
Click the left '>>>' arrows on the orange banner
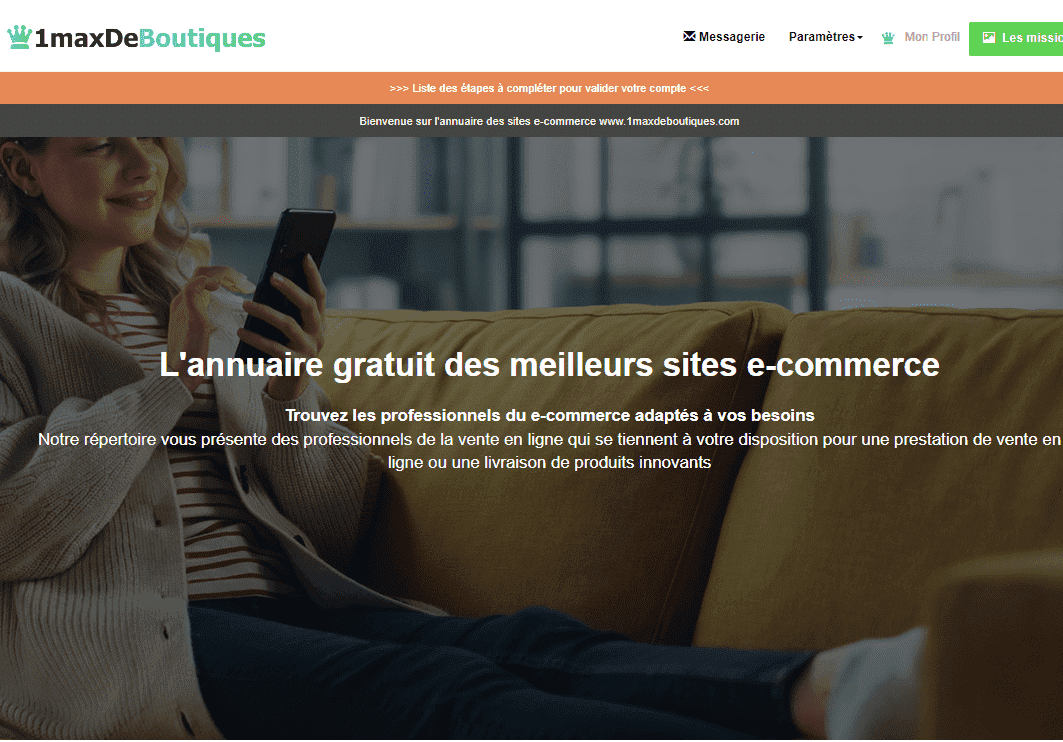click(x=399, y=88)
